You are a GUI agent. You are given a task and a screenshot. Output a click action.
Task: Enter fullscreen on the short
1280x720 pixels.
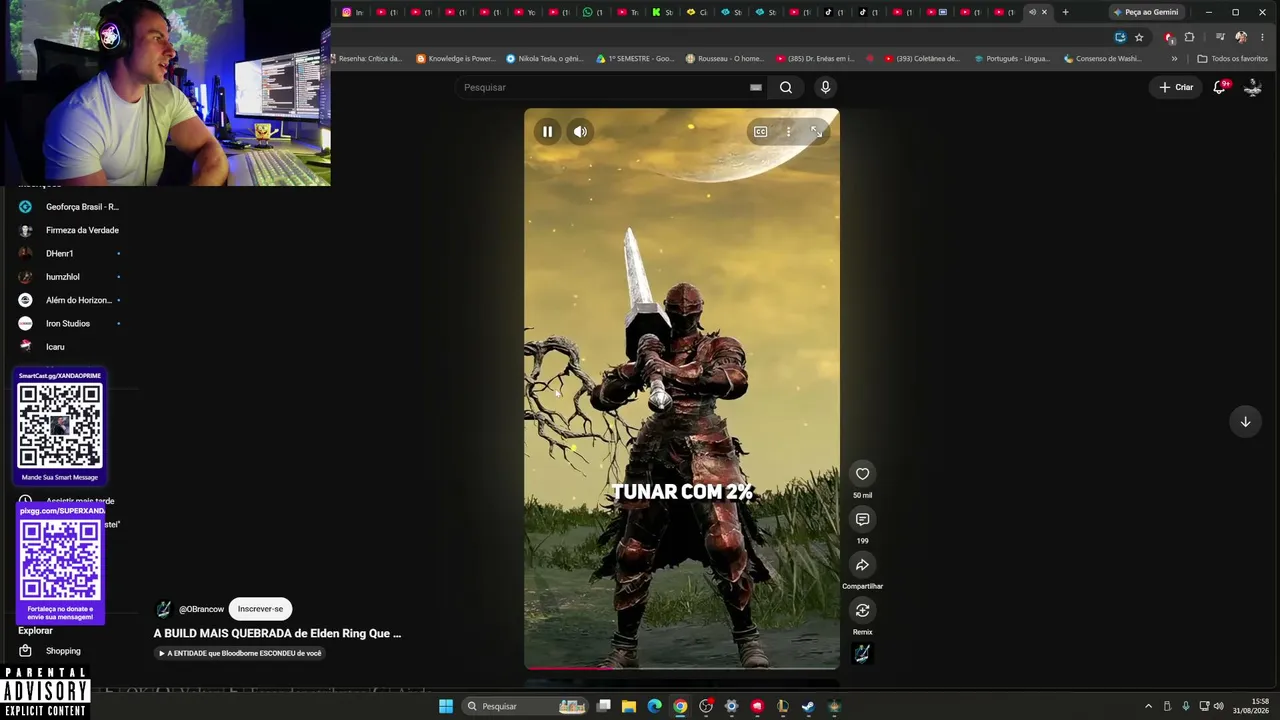(816, 132)
